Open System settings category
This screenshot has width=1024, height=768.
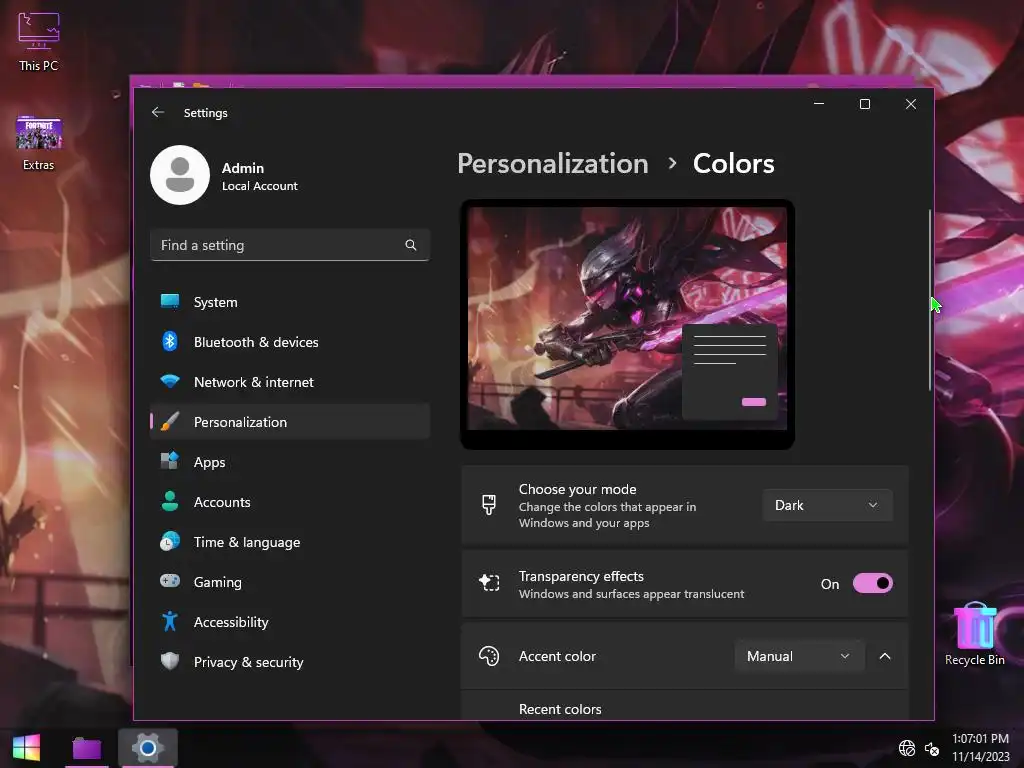point(290,302)
